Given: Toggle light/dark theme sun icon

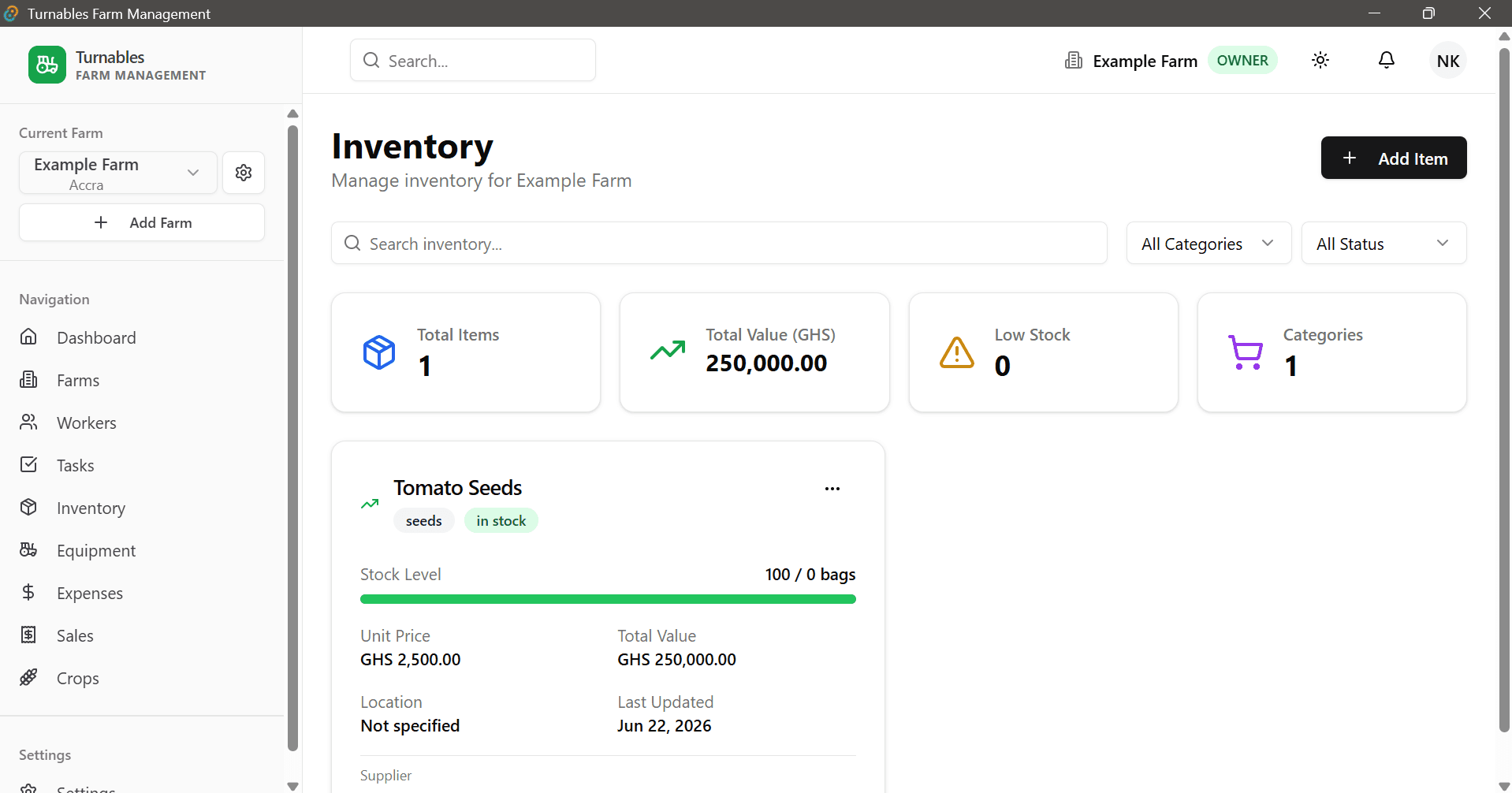Looking at the screenshot, I should (1320, 61).
